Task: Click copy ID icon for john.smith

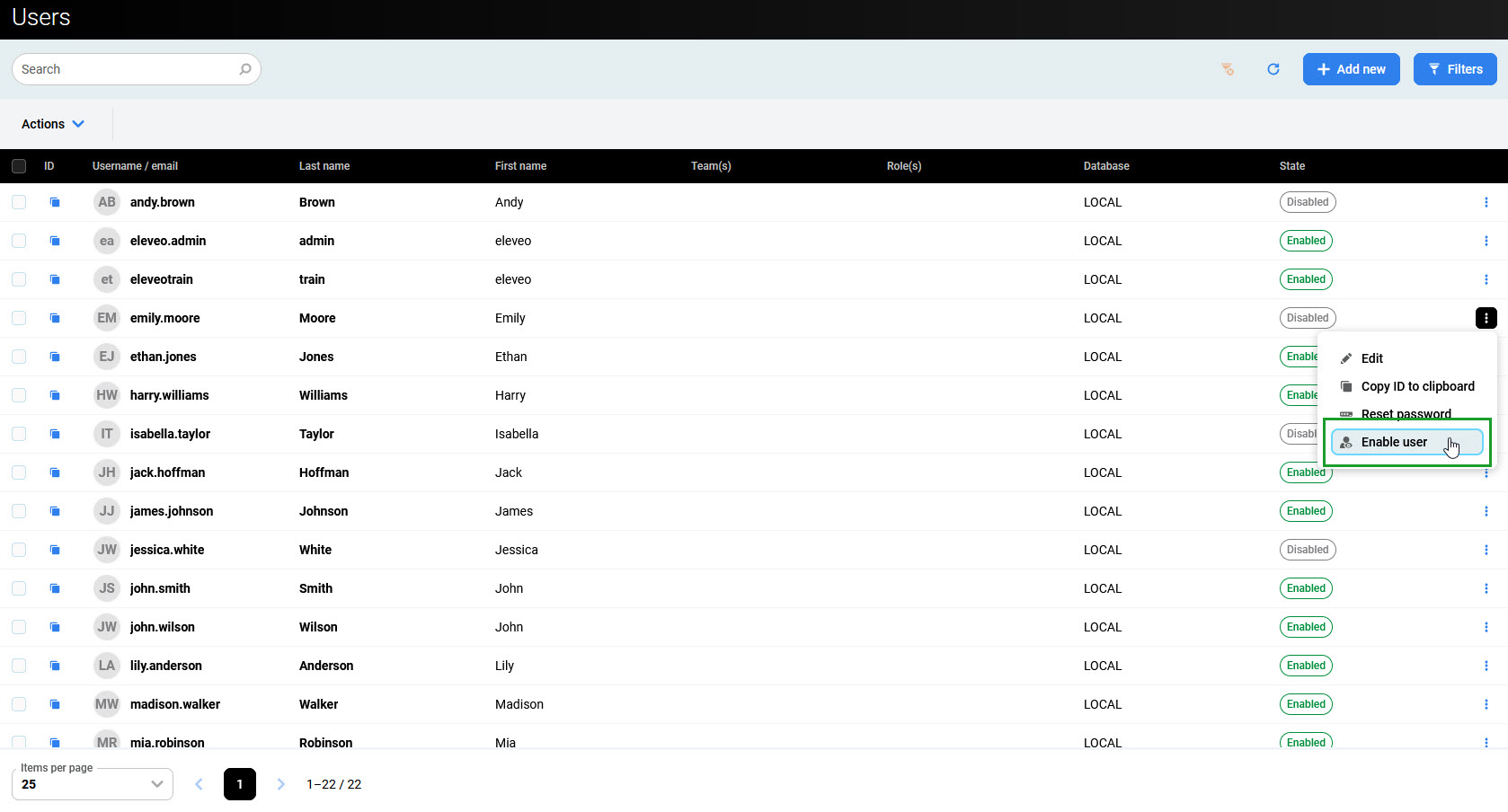Action: coord(55,588)
